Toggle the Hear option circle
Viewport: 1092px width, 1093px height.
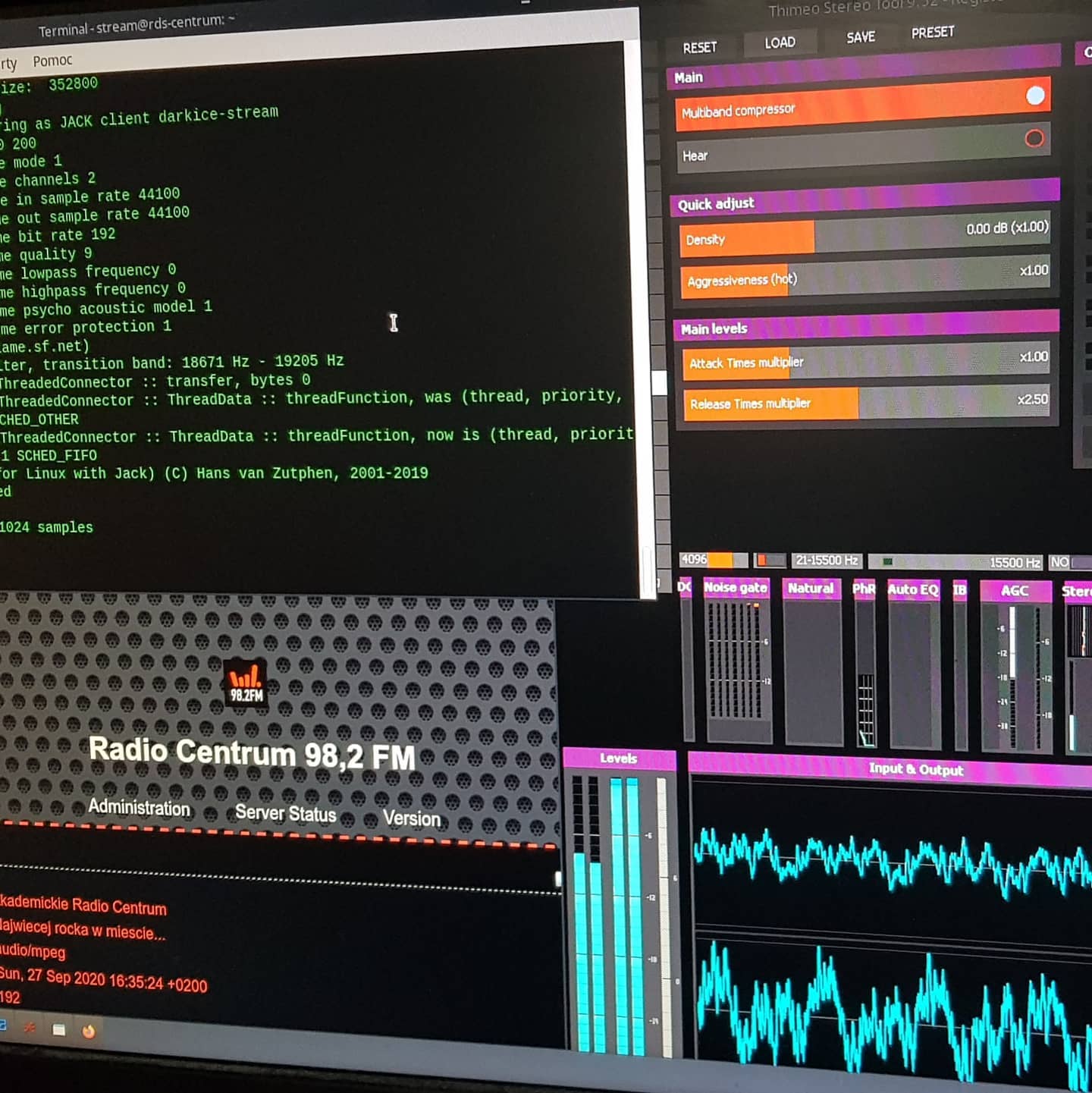pos(1034,138)
